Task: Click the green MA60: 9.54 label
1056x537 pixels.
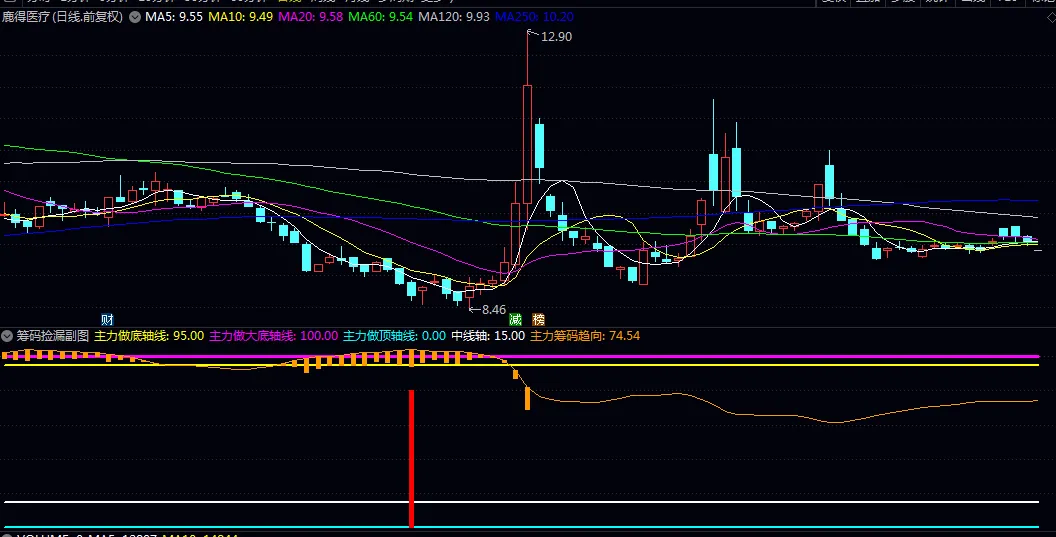Action: (381, 17)
